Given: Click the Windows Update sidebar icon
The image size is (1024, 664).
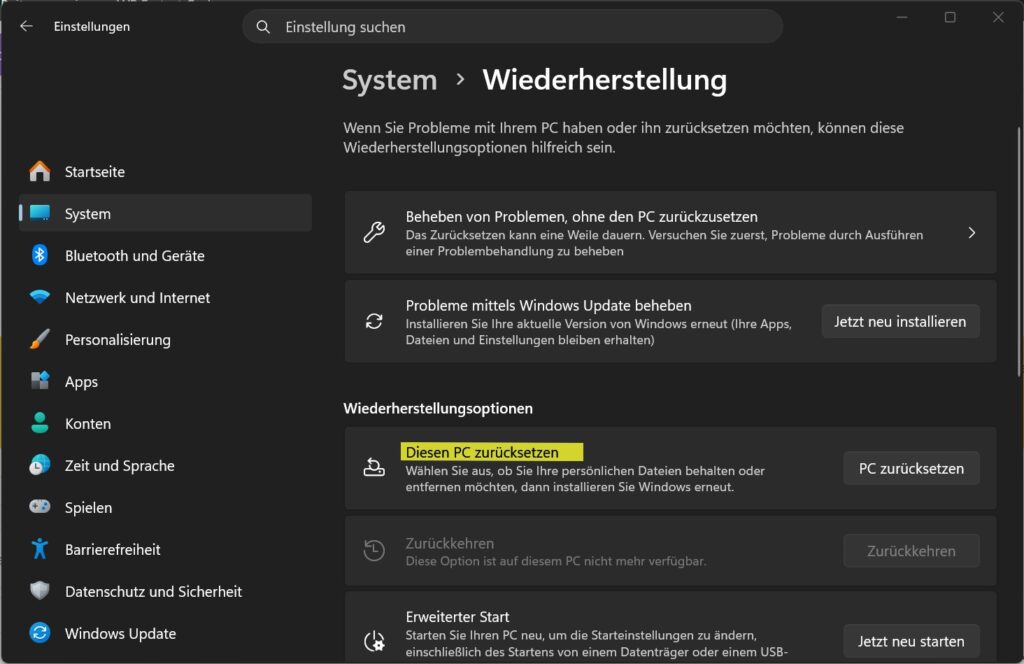Looking at the screenshot, I should pos(40,633).
